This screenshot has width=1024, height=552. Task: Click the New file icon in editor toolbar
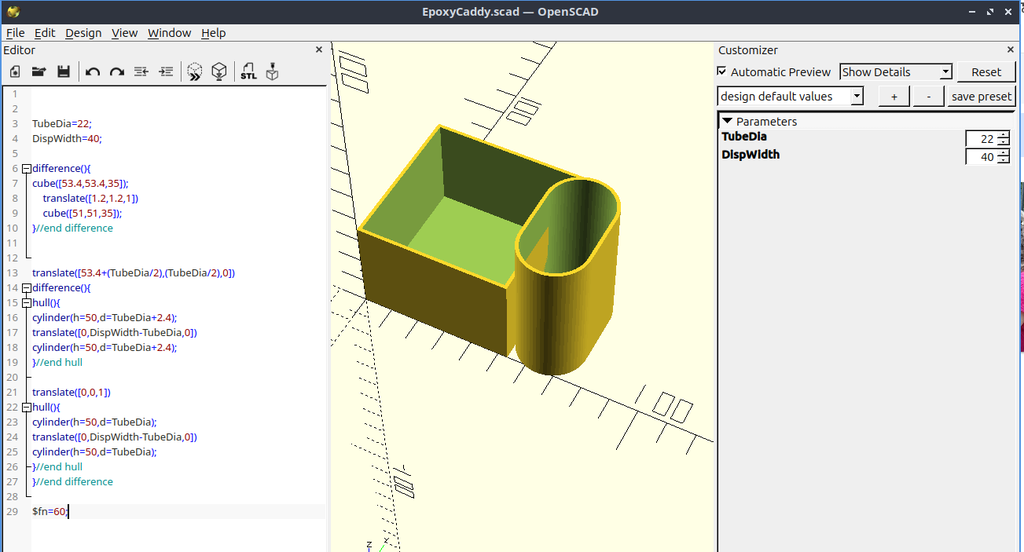(x=14, y=72)
